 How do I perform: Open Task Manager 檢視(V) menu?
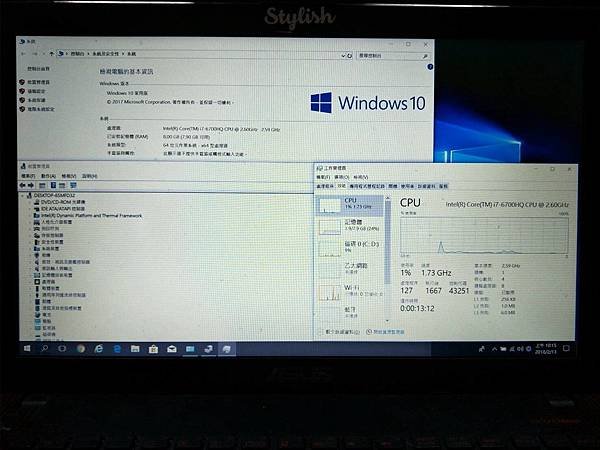tap(360, 177)
